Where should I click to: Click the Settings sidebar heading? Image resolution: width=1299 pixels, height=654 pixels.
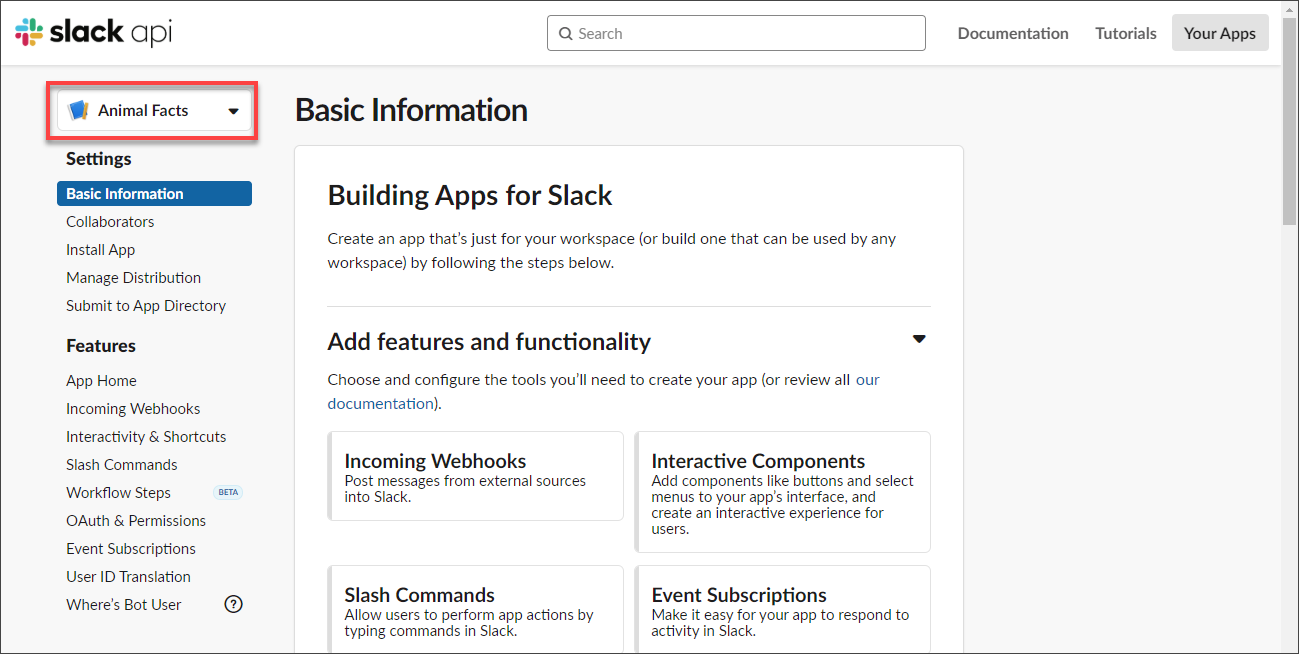coord(99,159)
